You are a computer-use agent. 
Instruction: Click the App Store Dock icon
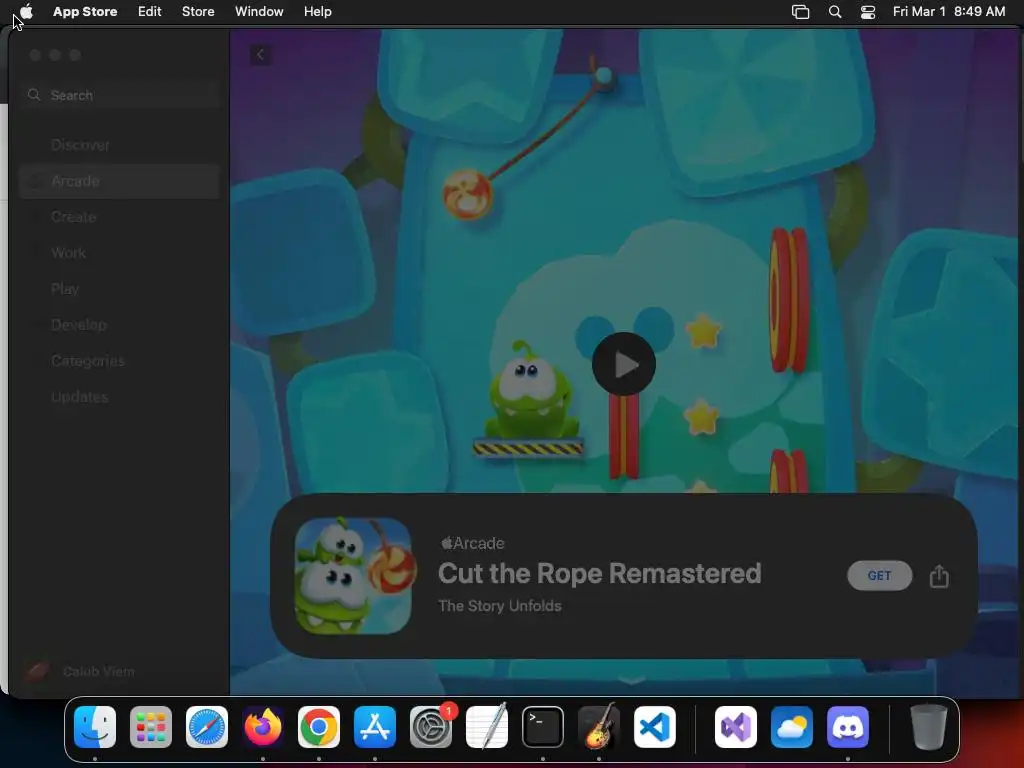tap(375, 727)
